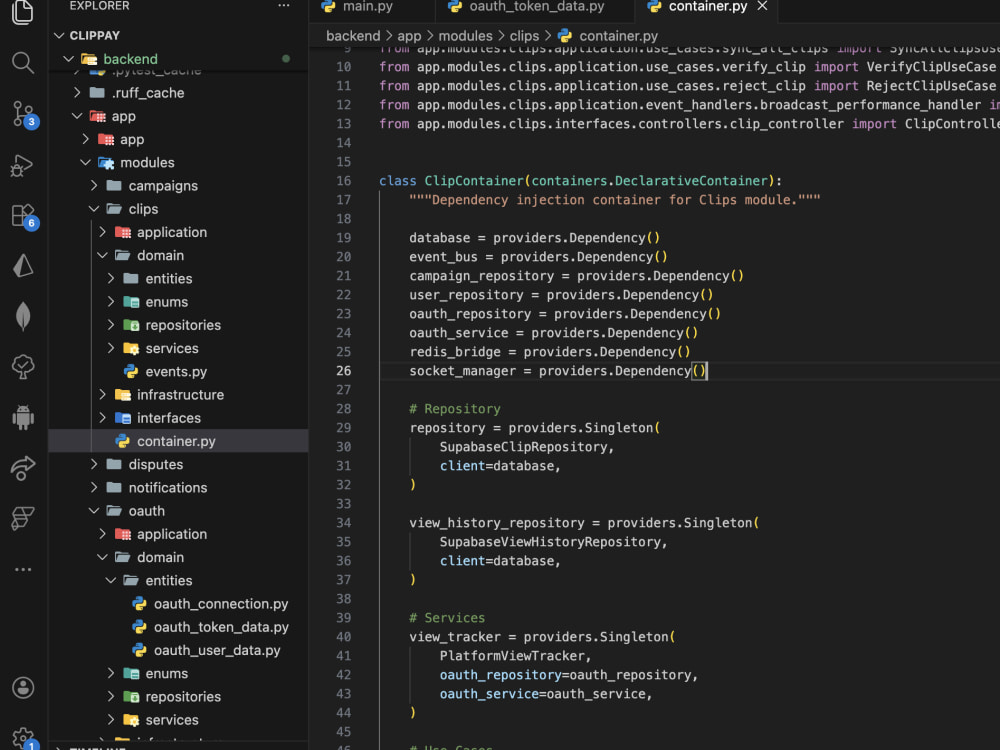Open events.py in the explorer

coord(175,371)
